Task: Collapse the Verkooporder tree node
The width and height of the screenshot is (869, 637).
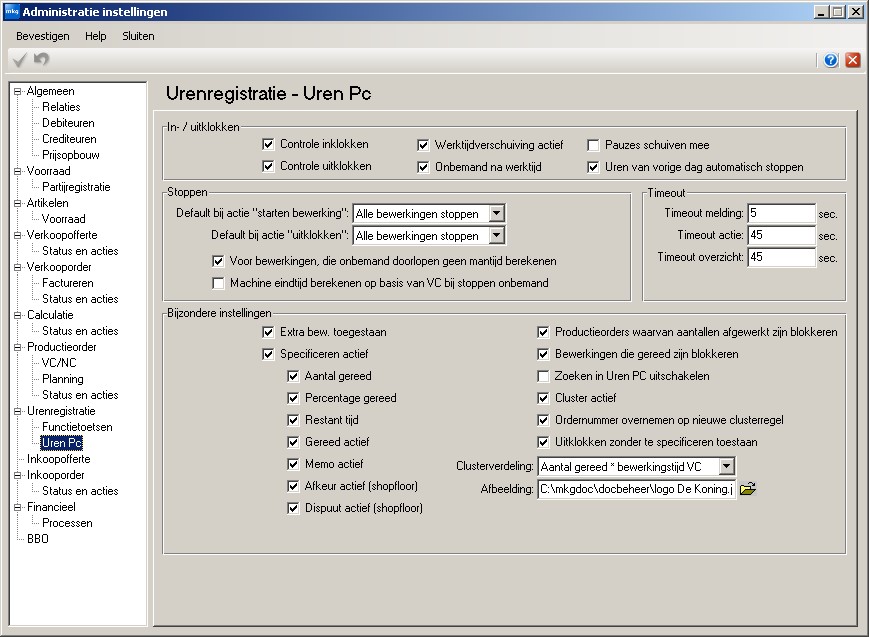Action: pyautogui.click(x=18, y=267)
